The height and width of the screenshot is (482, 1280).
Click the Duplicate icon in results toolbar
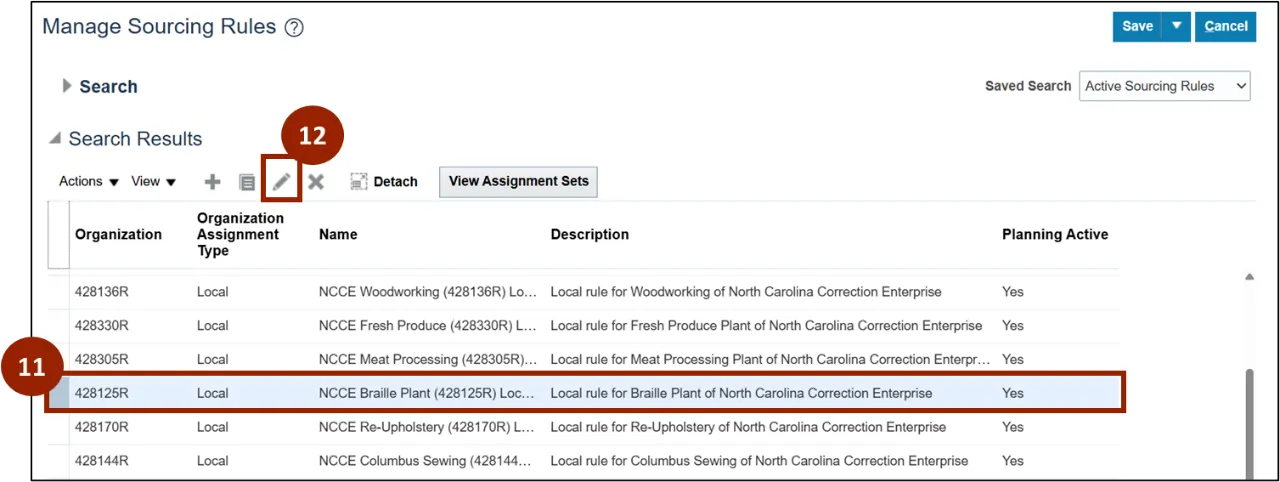pos(247,182)
